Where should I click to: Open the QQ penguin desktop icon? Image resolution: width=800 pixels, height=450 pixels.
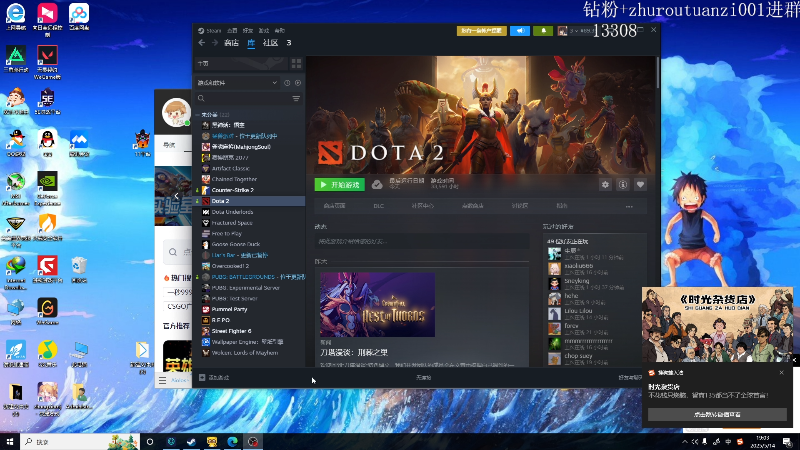pos(47,143)
